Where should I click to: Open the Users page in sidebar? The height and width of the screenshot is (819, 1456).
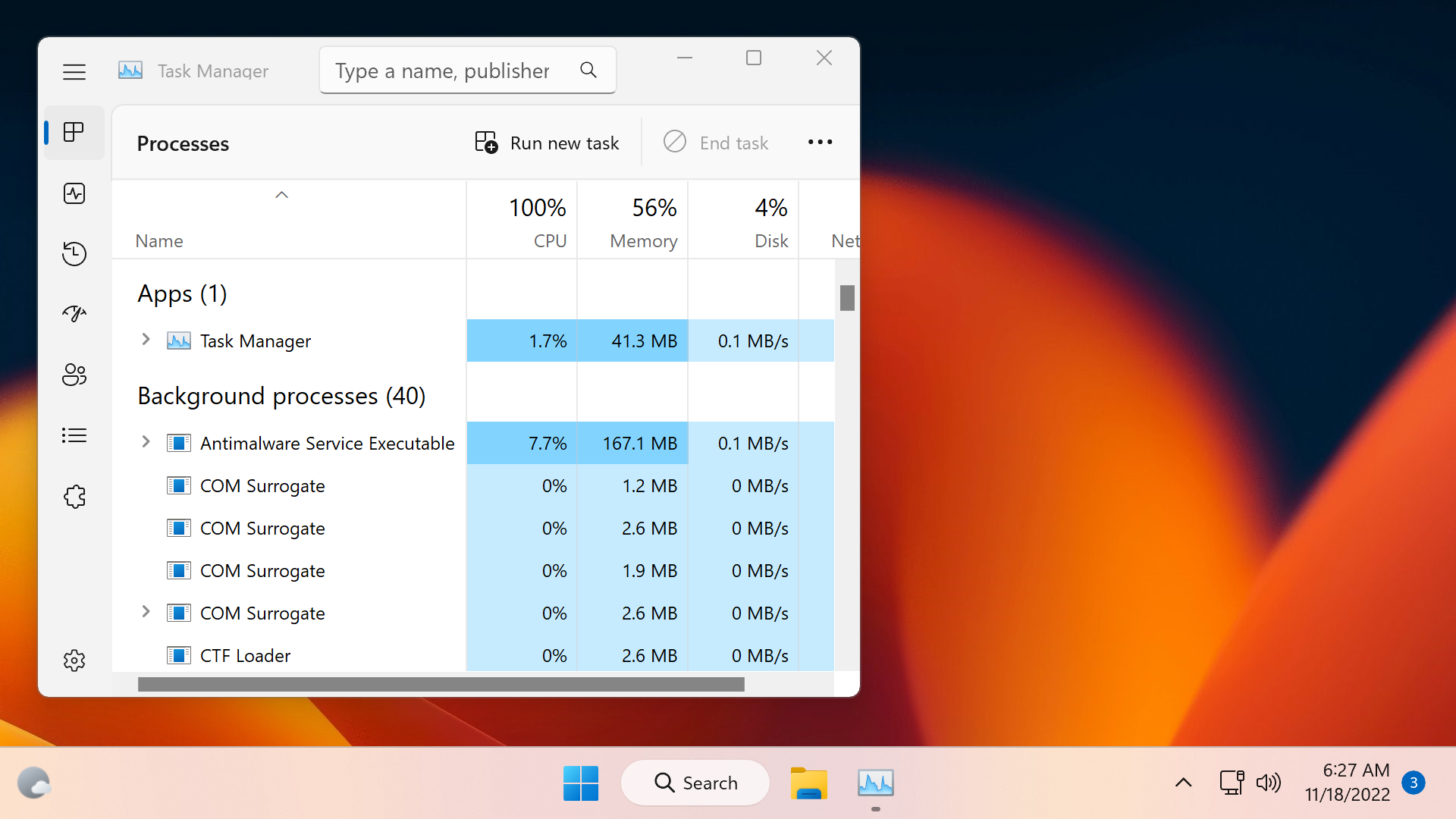74,375
